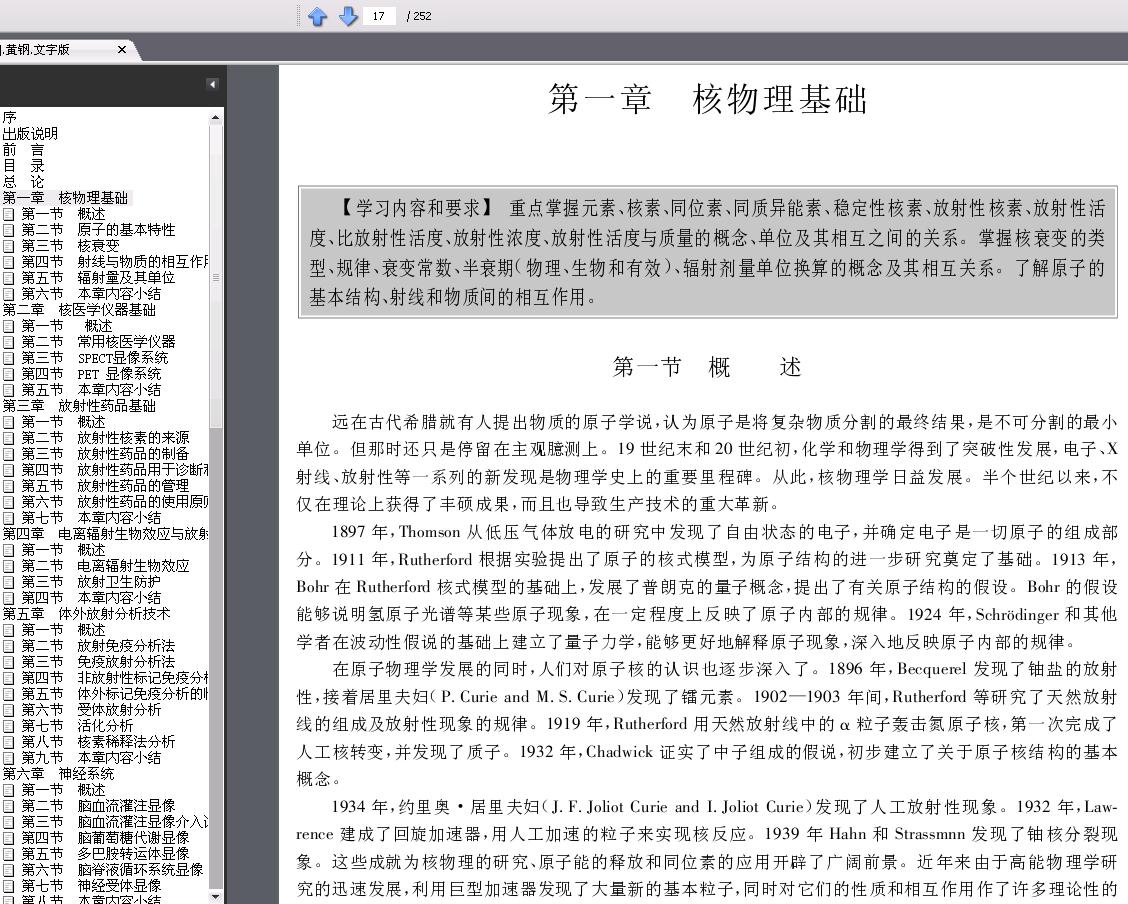Click the chapter heading 第一章 核物理基础 in page
The width and height of the screenshot is (1128, 904).
pos(708,99)
